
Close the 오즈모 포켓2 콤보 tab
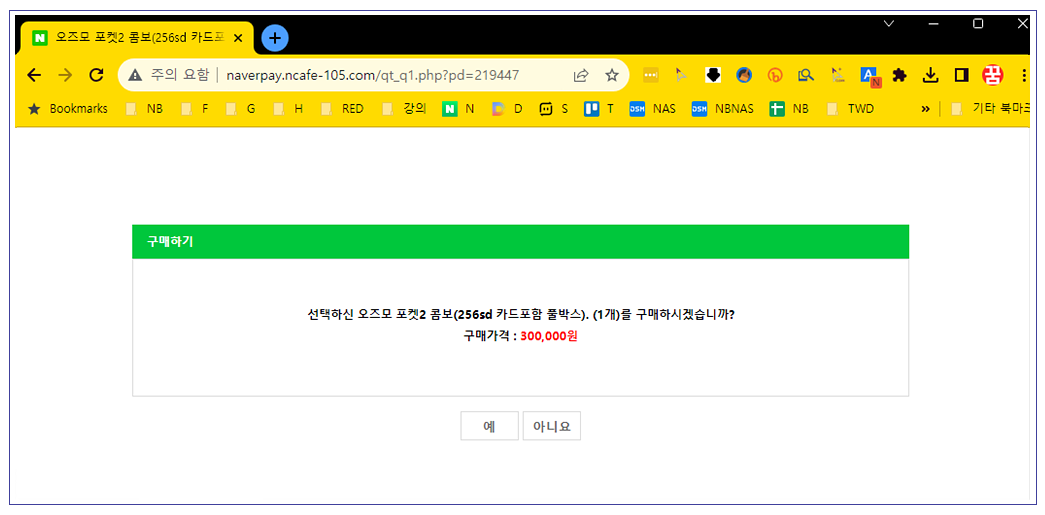[238, 38]
